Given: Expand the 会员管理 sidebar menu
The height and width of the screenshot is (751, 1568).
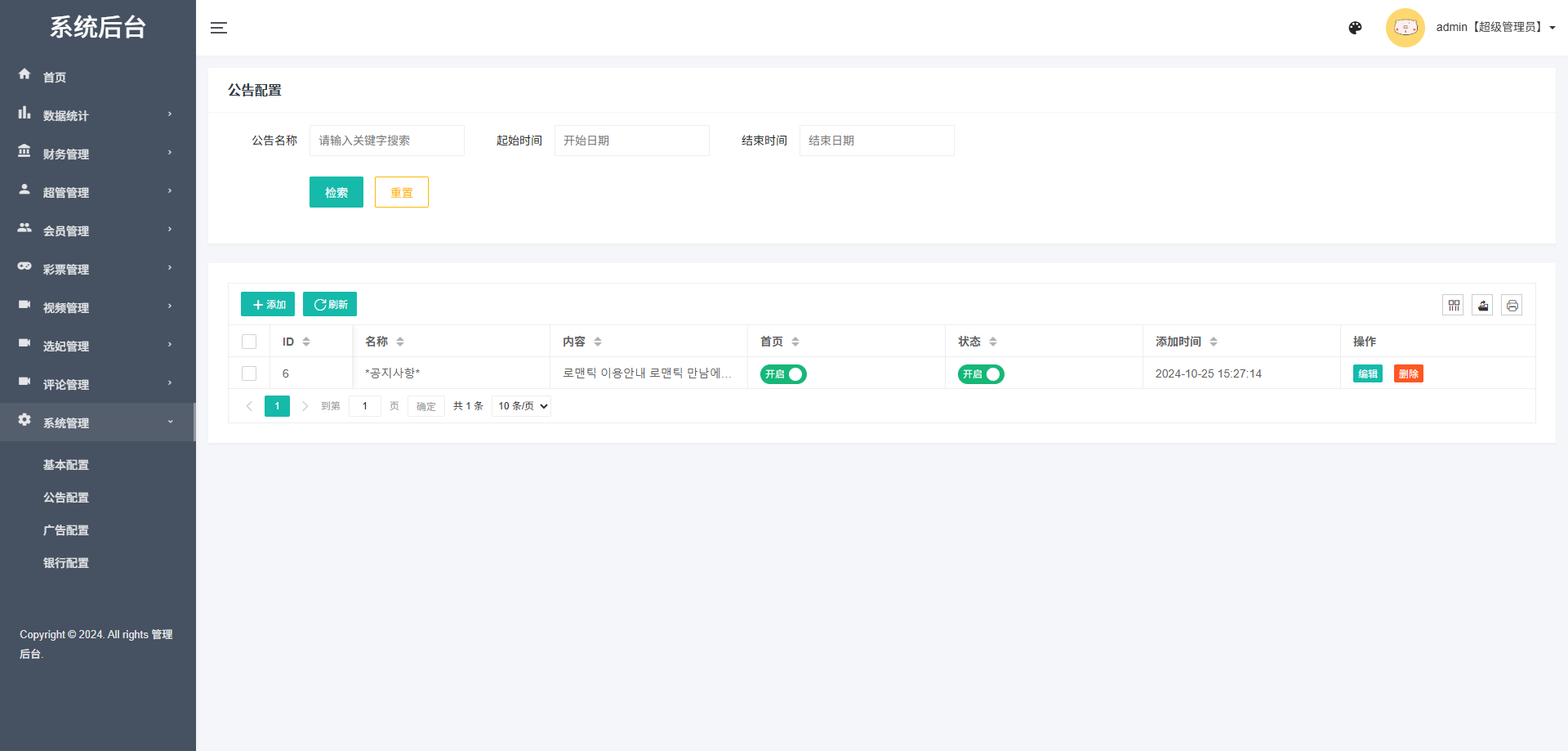Looking at the screenshot, I should pyautogui.click(x=65, y=230).
